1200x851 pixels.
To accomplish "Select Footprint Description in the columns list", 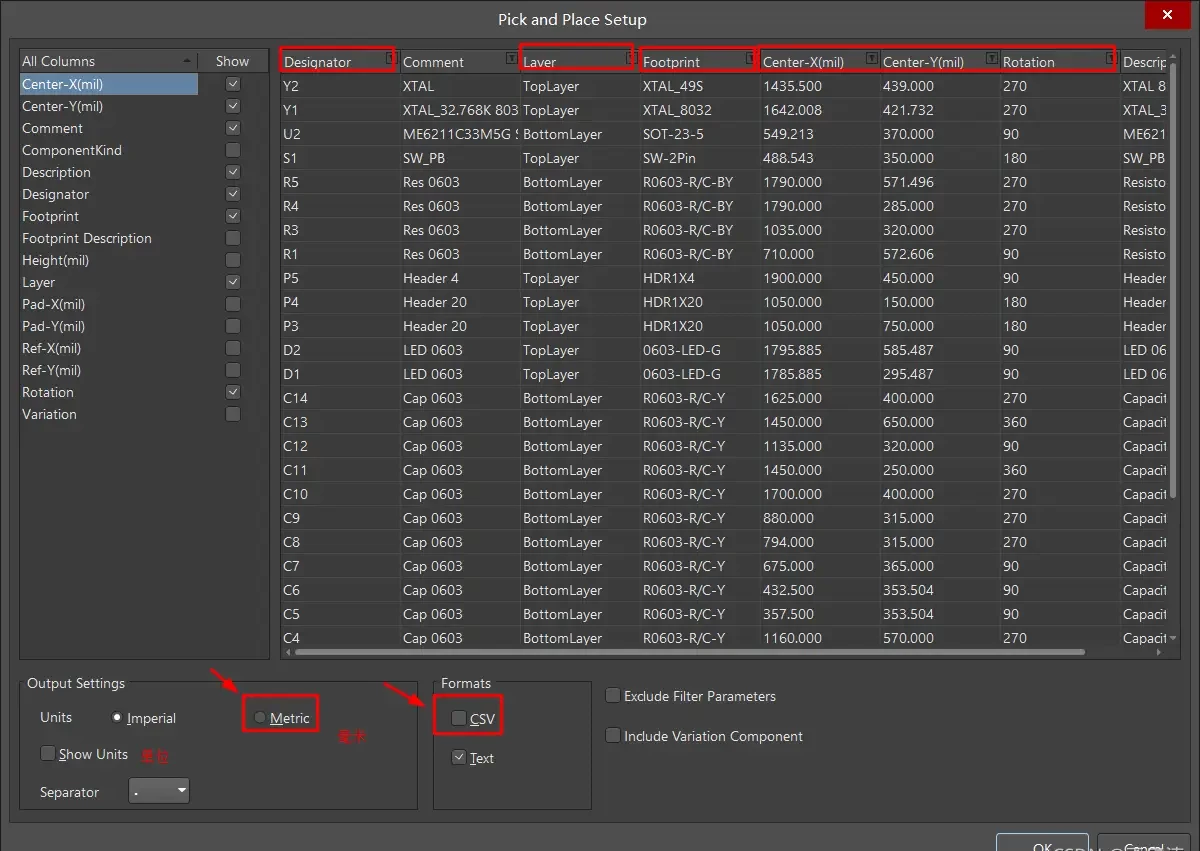I will 87,238.
